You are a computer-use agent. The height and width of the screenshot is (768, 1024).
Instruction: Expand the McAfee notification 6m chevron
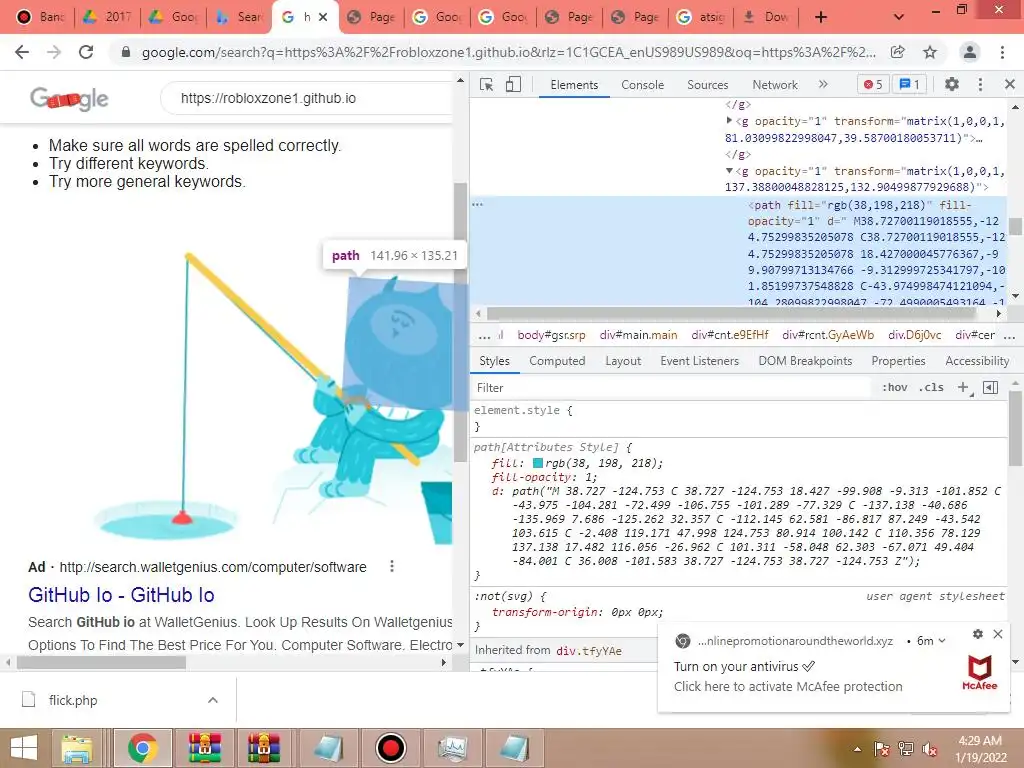(x=942, y=641)
